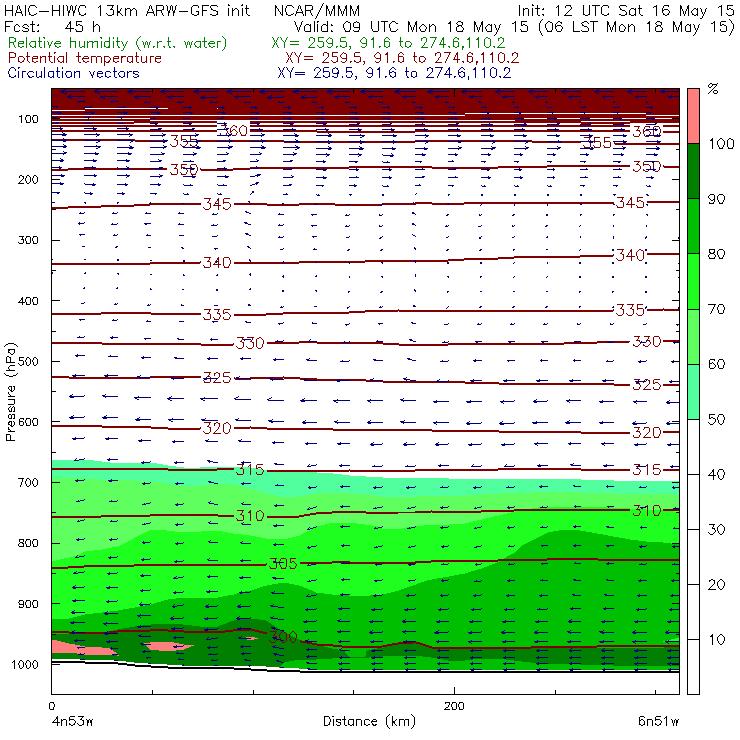The width and height of the screenshot is (740, 740).
Task: Click the 'Distance (km)' axis title
Action: point(369,721)
